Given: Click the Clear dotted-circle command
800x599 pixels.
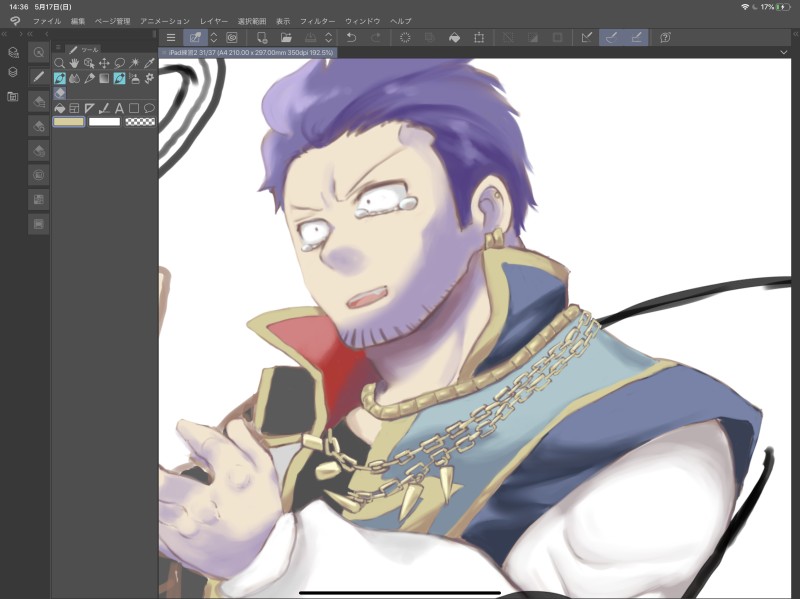Looking at the screenshot, I should 405,37.
